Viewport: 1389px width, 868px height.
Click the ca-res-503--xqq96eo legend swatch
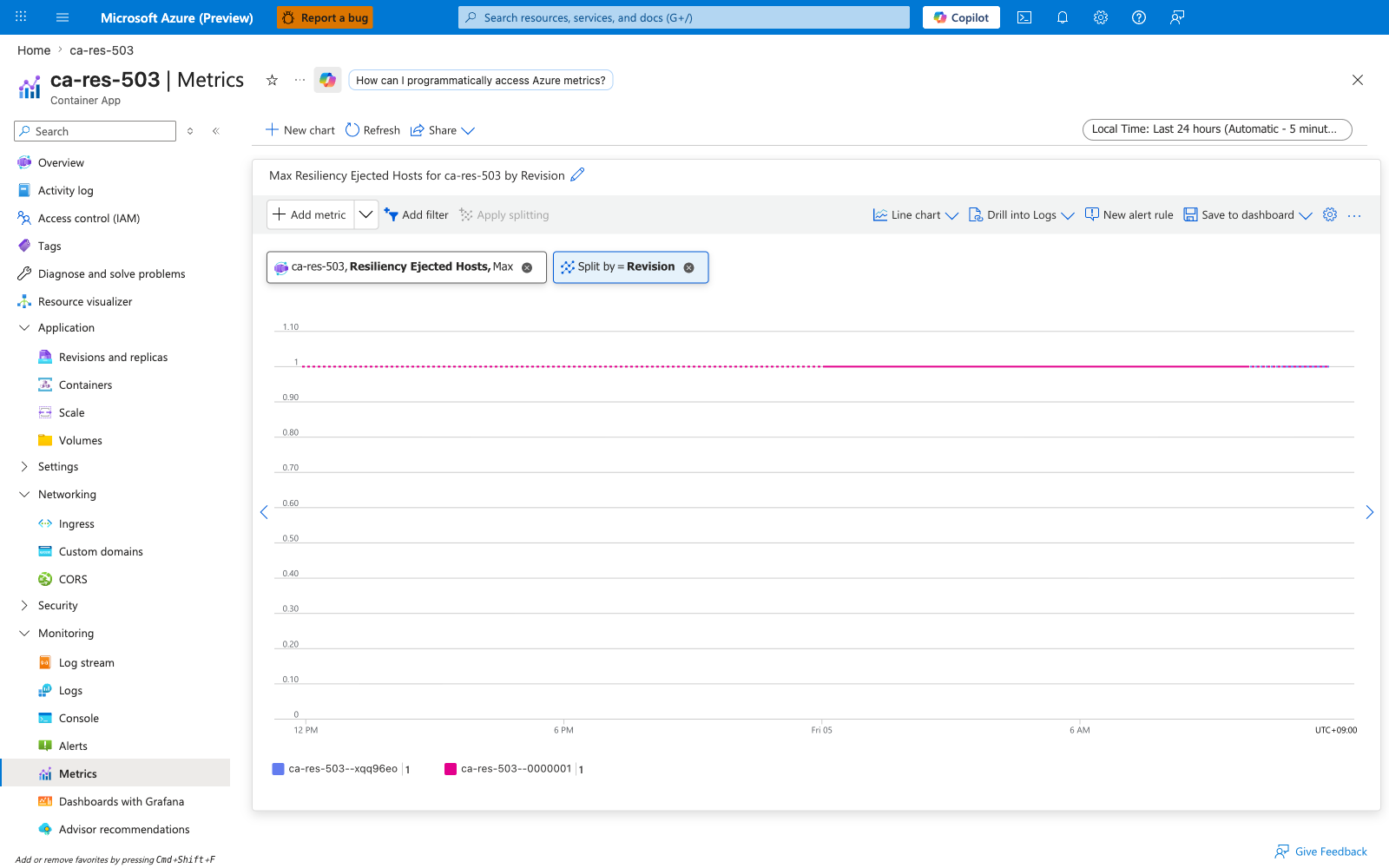279,769
